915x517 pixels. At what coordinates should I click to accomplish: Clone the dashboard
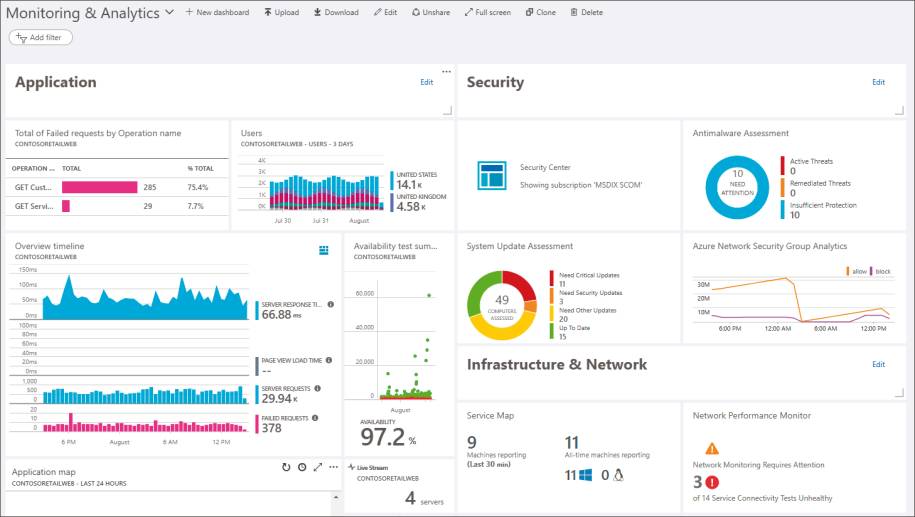click(540, 12)
